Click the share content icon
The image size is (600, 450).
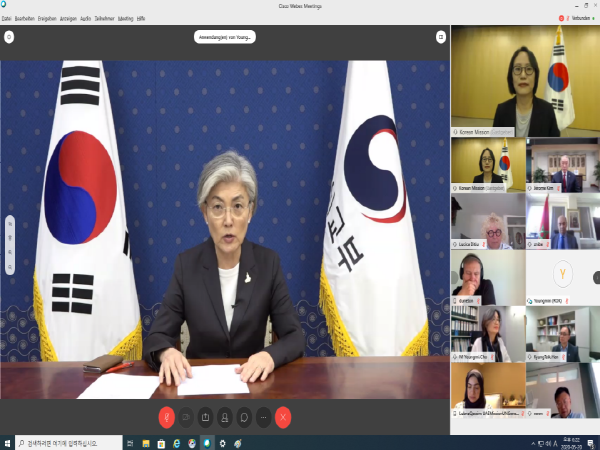205,416
